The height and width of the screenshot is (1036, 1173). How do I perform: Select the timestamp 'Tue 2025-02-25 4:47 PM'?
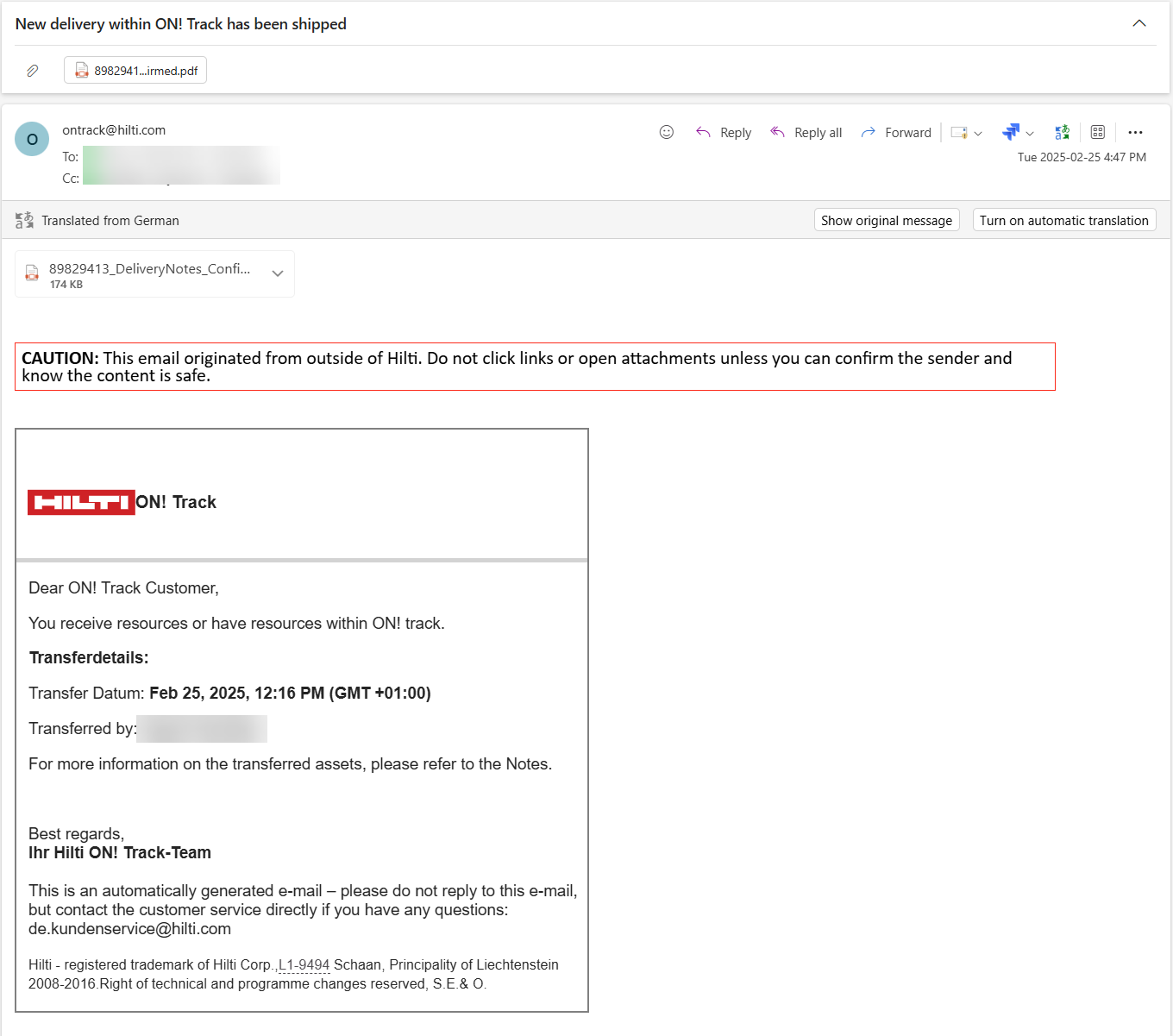pyautogui.click(x=1082, y=157)
